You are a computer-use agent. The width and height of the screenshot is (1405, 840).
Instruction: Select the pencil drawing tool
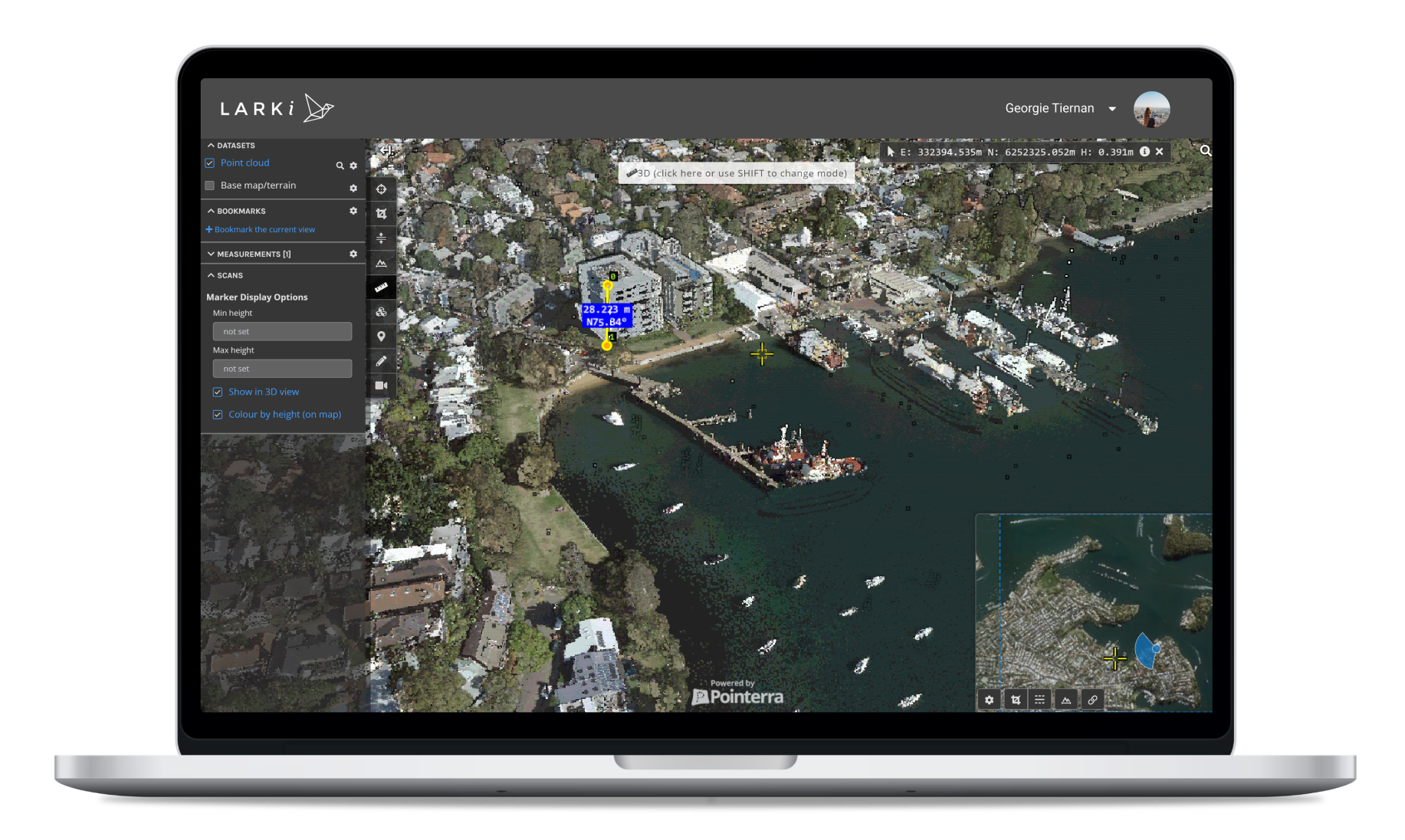(381, 361)
